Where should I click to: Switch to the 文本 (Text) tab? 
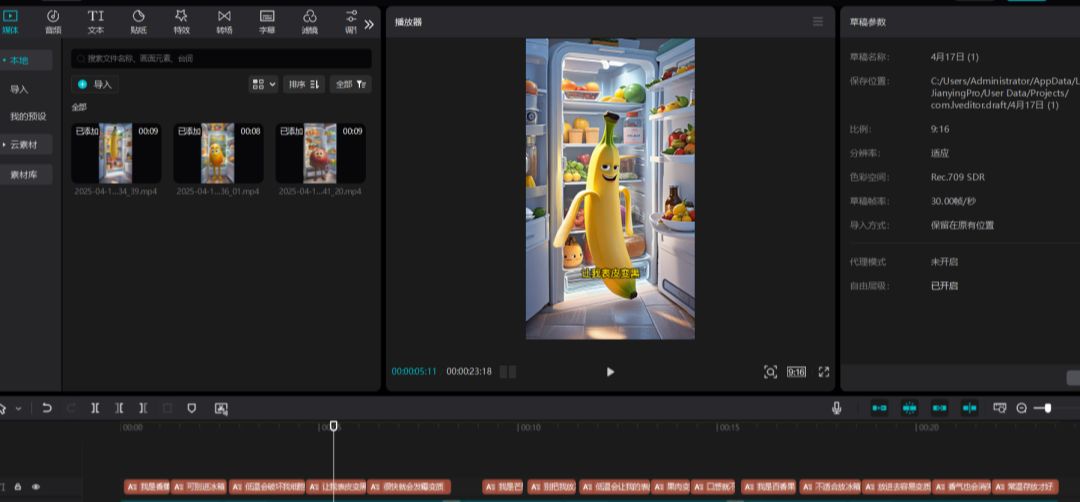point(96,21)
